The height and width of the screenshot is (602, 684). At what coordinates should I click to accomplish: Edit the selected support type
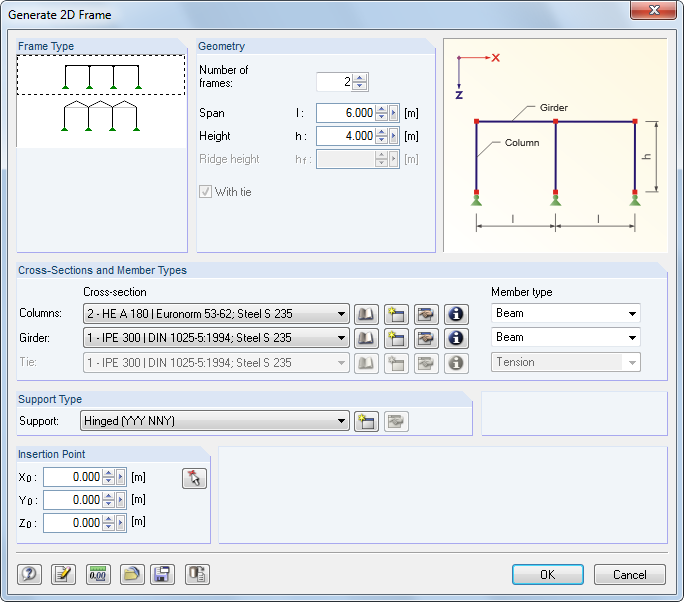click(396, 421)
